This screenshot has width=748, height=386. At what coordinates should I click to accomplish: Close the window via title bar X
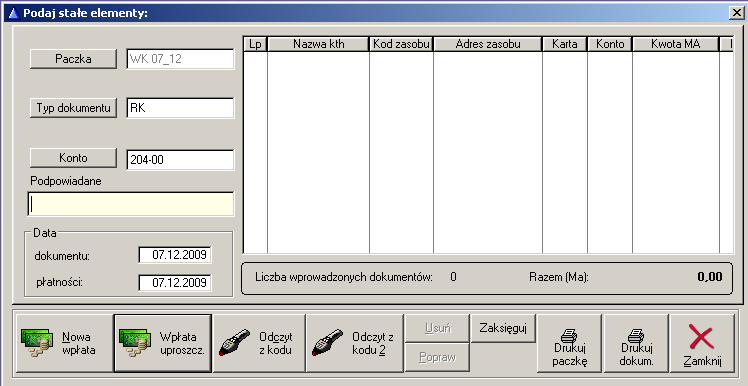(x=736, y=13)
